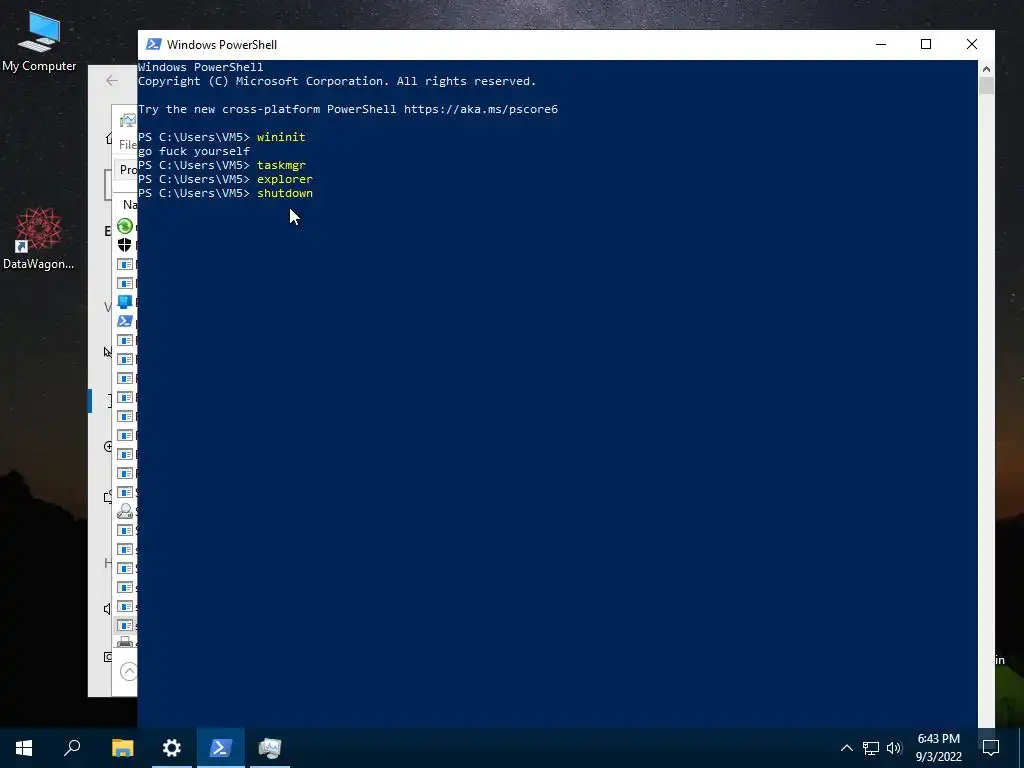Open Settings from the taskbar gear icon
1024x768 pixels.
click(x=172, y=748)
